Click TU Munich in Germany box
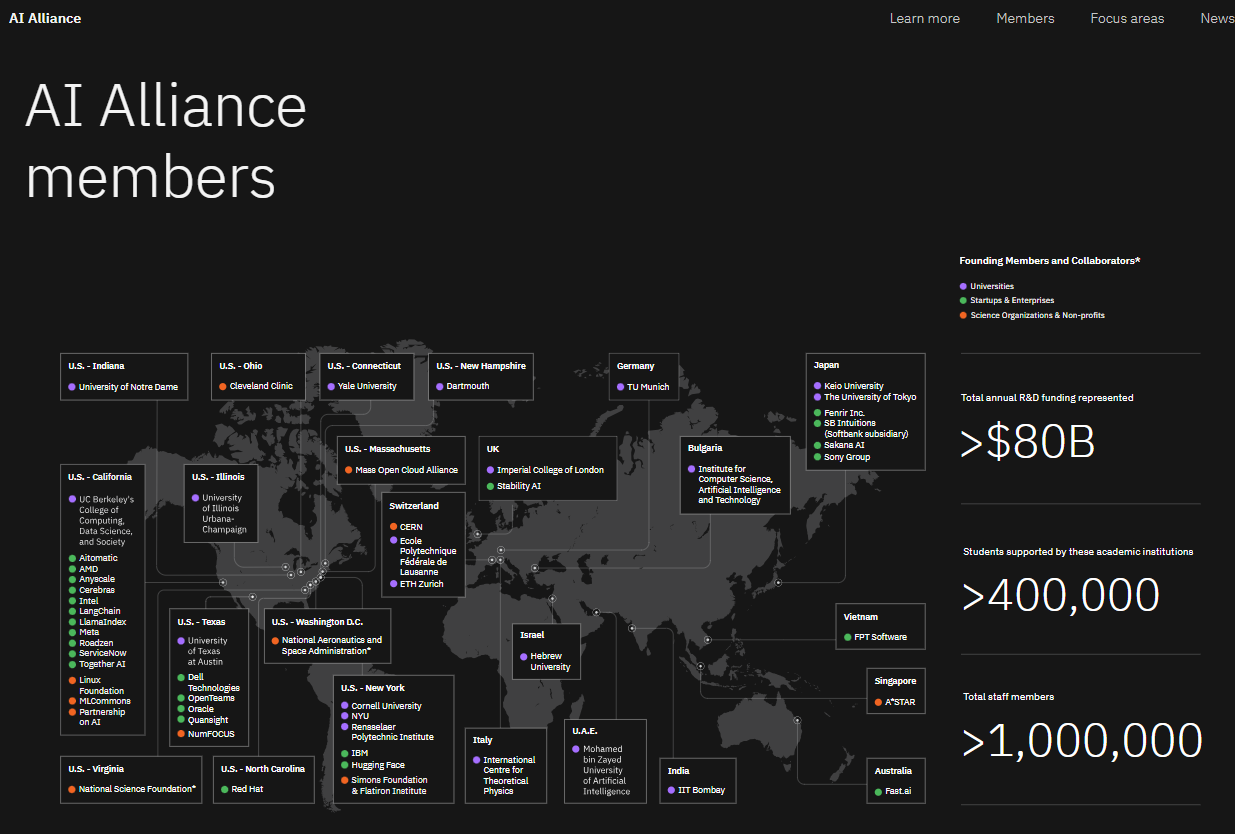Image resolution: width=1235 pixels, height=834 pixels. [647, 387]
